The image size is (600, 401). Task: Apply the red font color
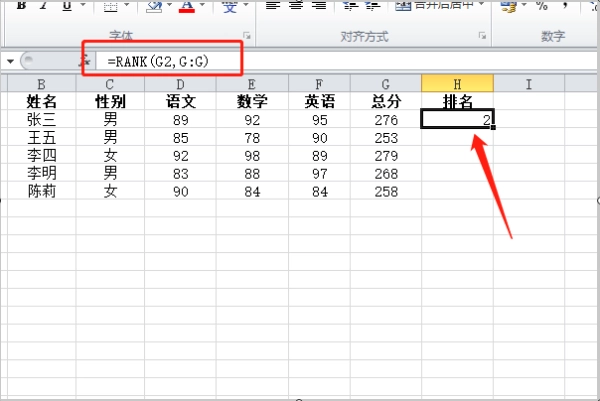187,5
